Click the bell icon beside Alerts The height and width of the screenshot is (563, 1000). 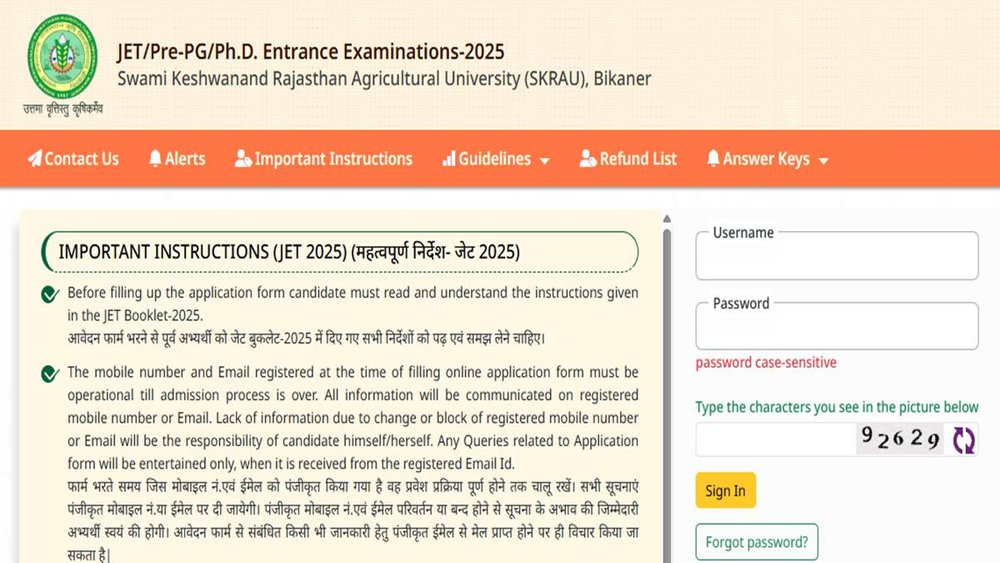tap(155, 158)
